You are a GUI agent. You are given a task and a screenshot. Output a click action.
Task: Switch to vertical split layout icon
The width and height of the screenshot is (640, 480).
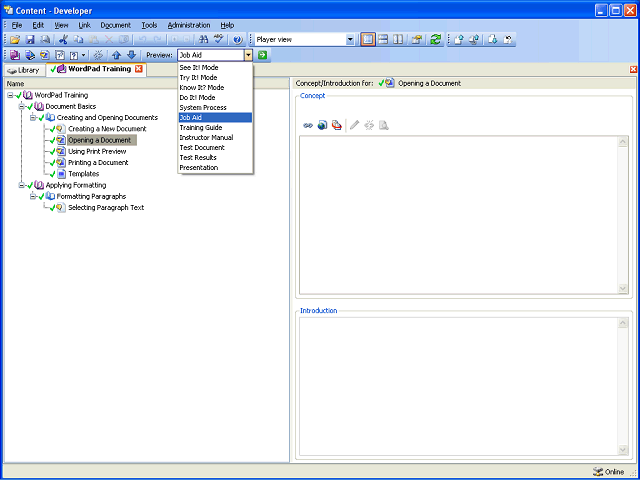(398, 40)
